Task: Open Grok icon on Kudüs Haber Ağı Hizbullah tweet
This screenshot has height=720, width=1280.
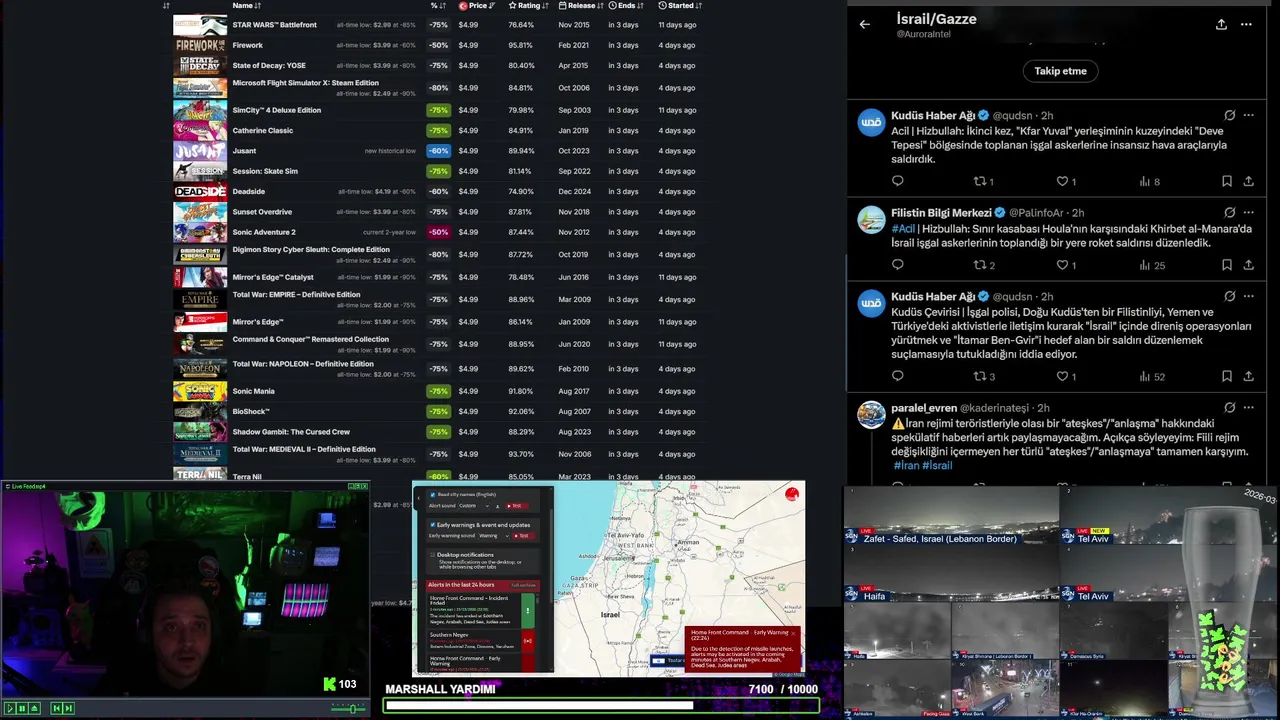Action: coord(1229,115)
